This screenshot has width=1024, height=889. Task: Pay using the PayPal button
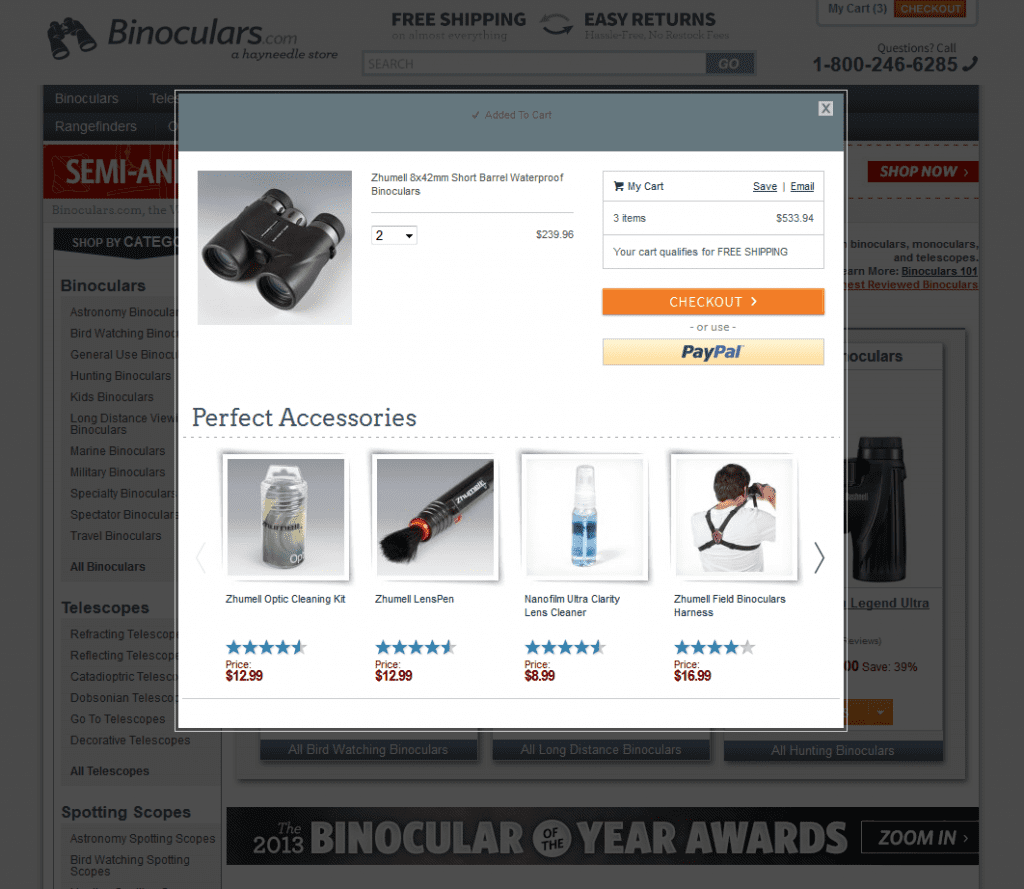pyautogui.click(x=712, y=352)
